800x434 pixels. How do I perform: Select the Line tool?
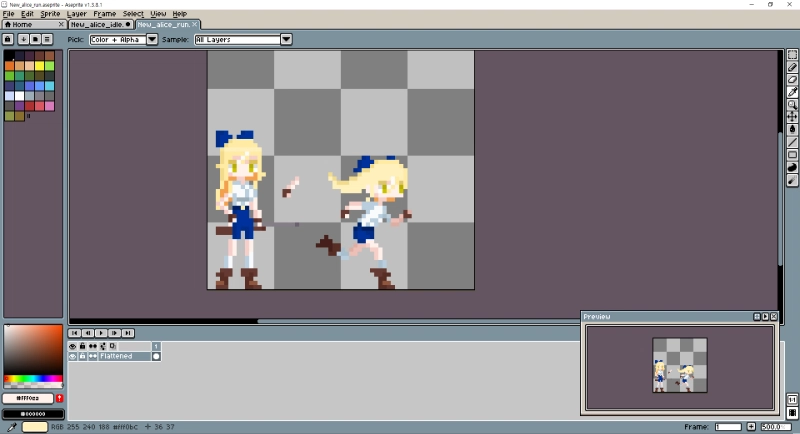click(792, 142)
